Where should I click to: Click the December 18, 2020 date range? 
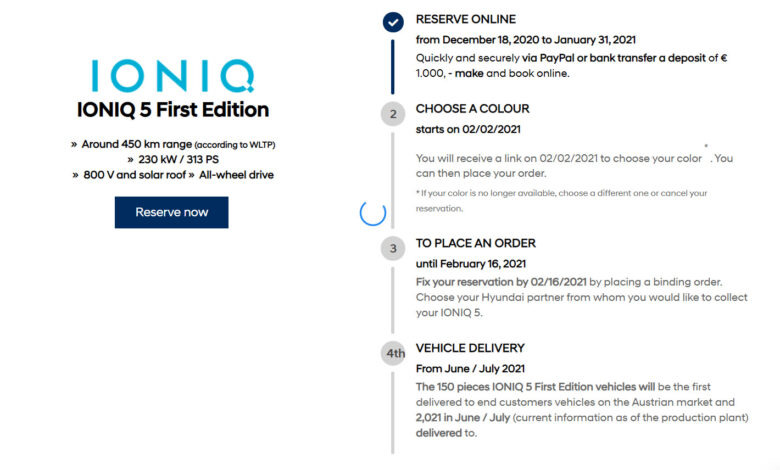coord(525,40)
